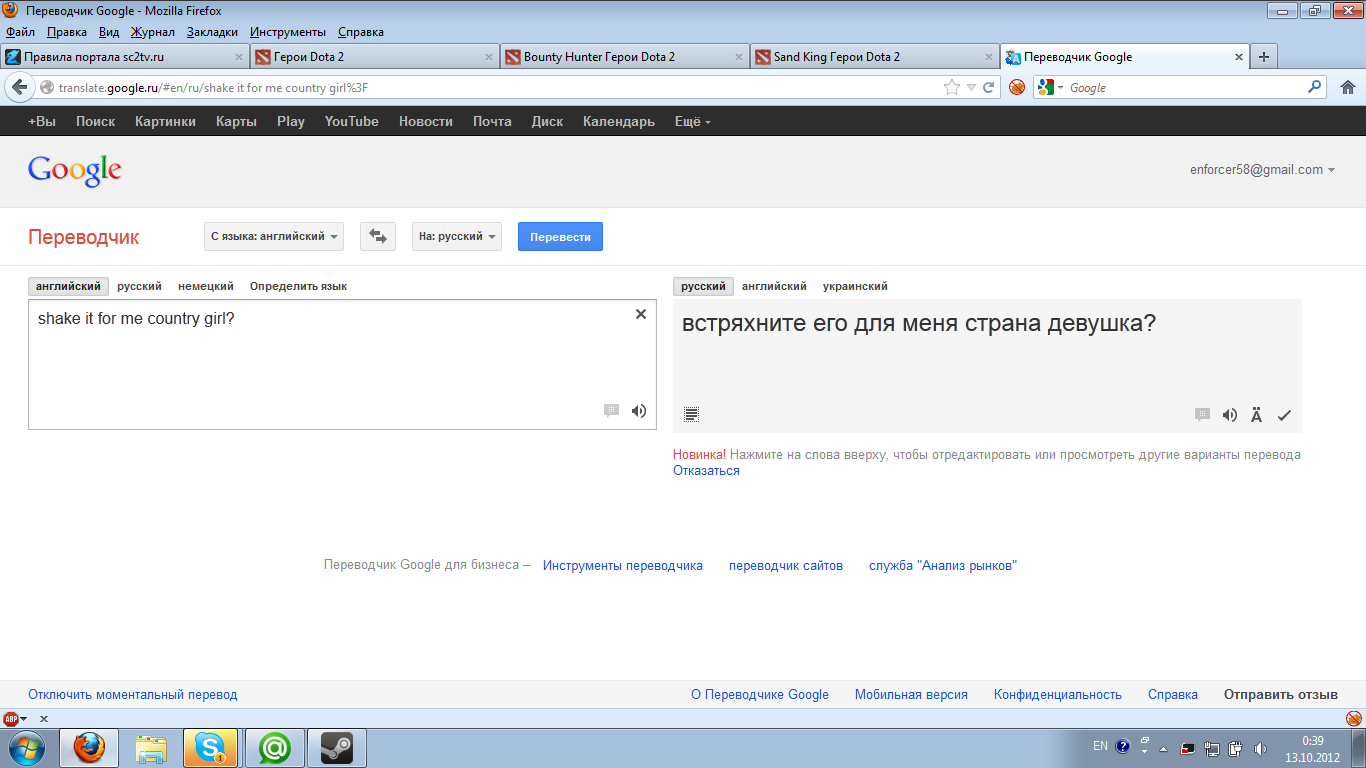Switch to "Правила портала sc2tv.ru" tab
The image size is (1366, 768).
[x=125, y=57]
